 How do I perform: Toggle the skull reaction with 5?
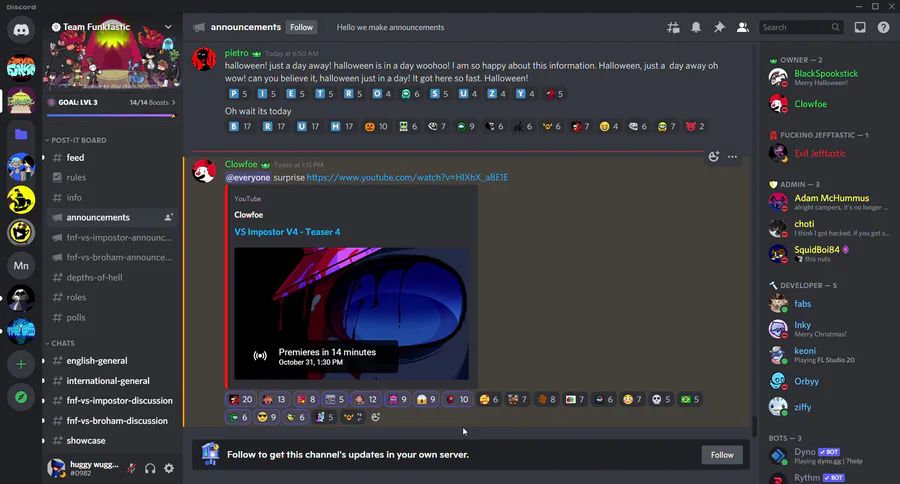coord(661,400)
